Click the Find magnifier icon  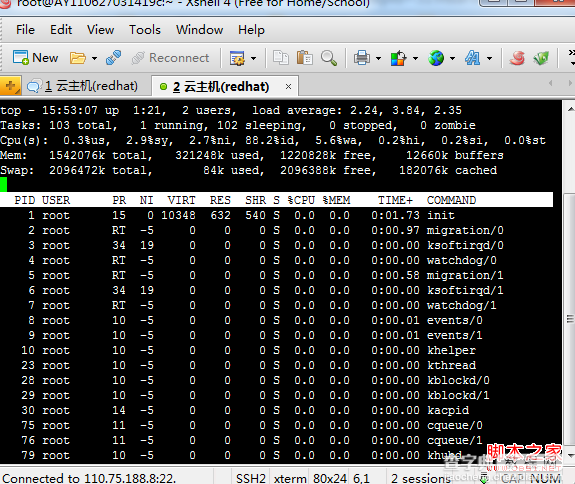(329, 58)
